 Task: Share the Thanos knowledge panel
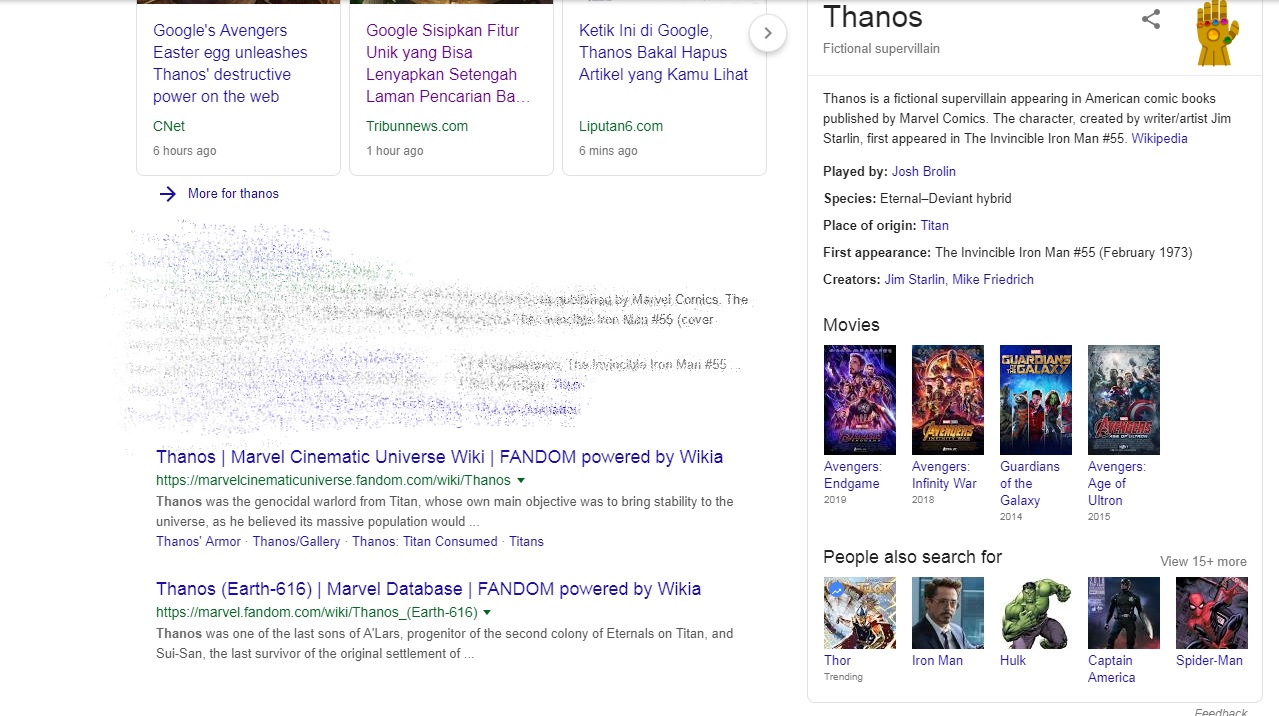[x=1151, y=19]
